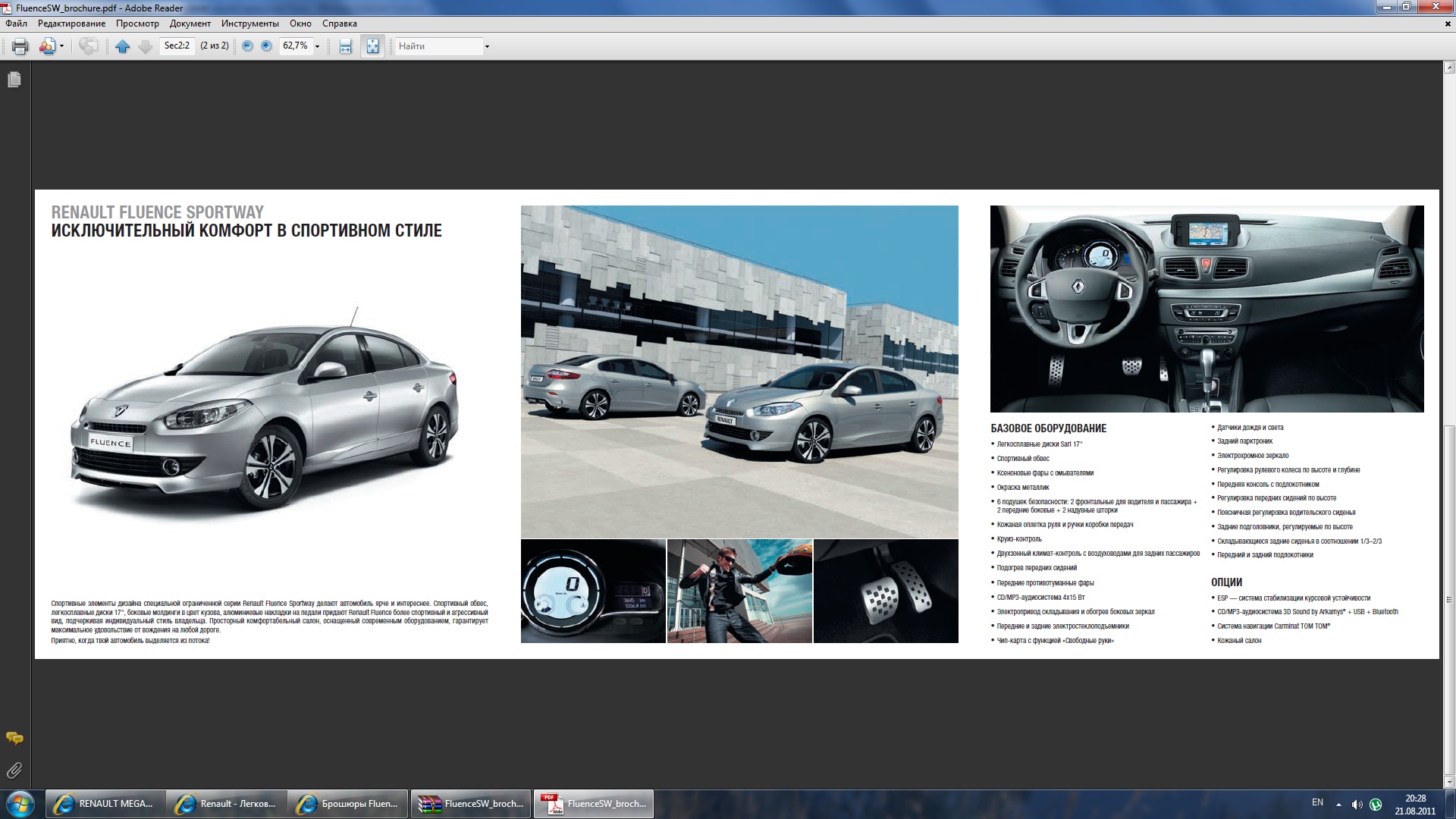Click the dashboard interior photo
1456x819 pixels.
tap(1207, 309)
